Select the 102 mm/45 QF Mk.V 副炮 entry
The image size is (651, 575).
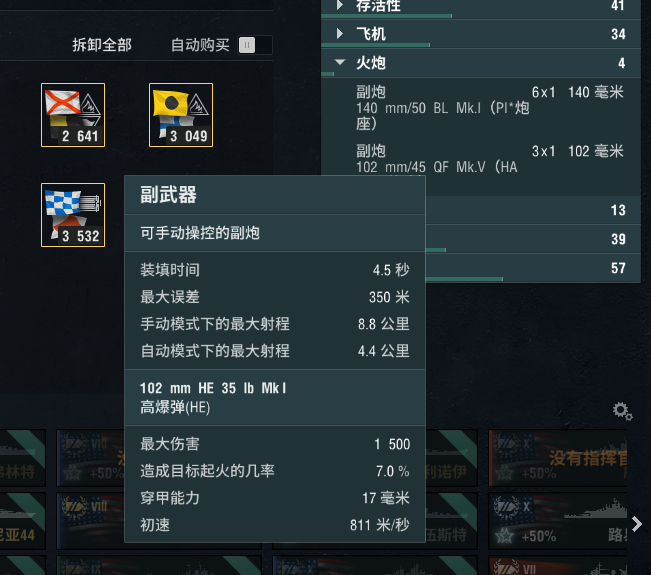coord(490,159)
